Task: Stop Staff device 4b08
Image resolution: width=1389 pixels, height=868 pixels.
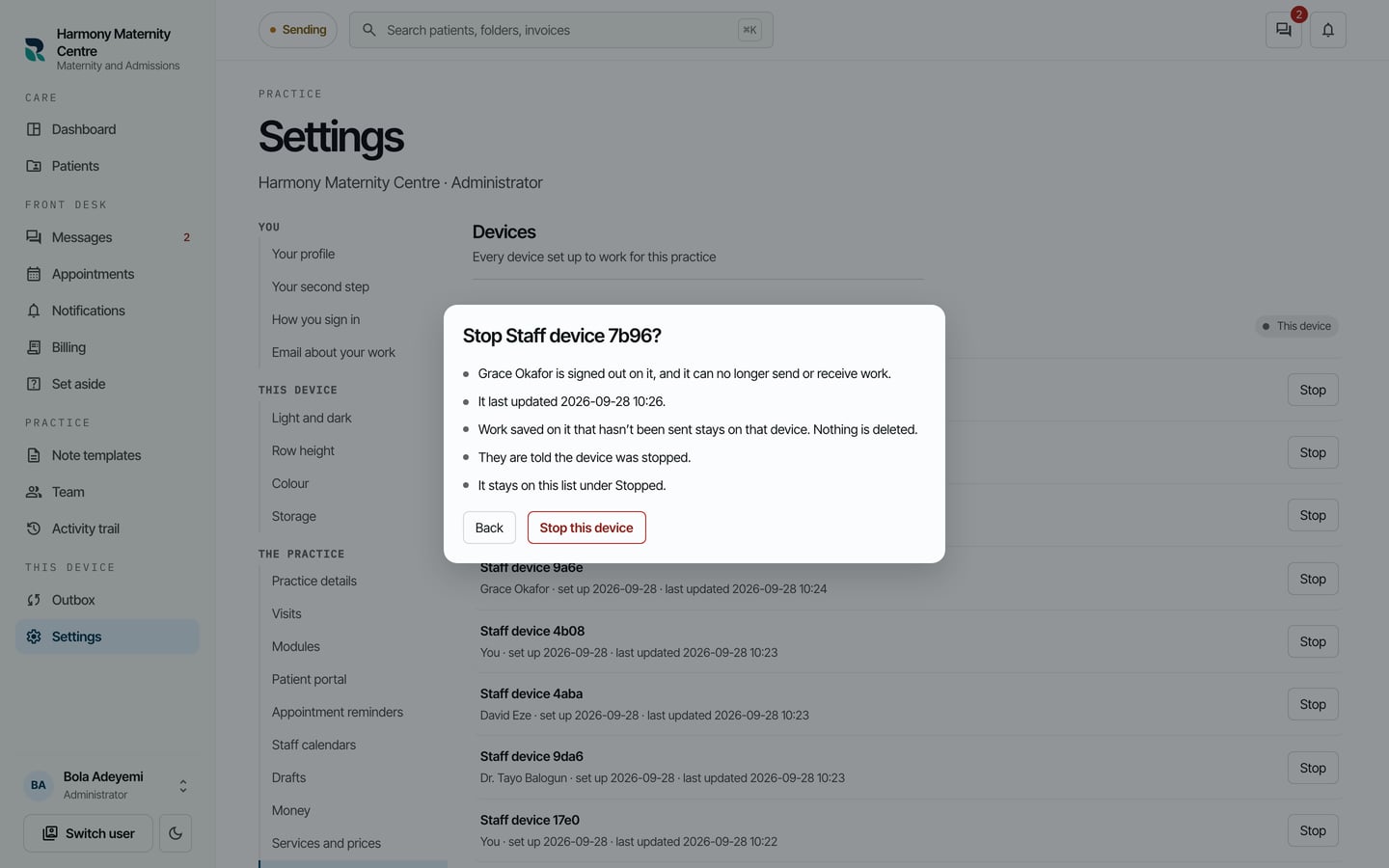Action: 1313,641
